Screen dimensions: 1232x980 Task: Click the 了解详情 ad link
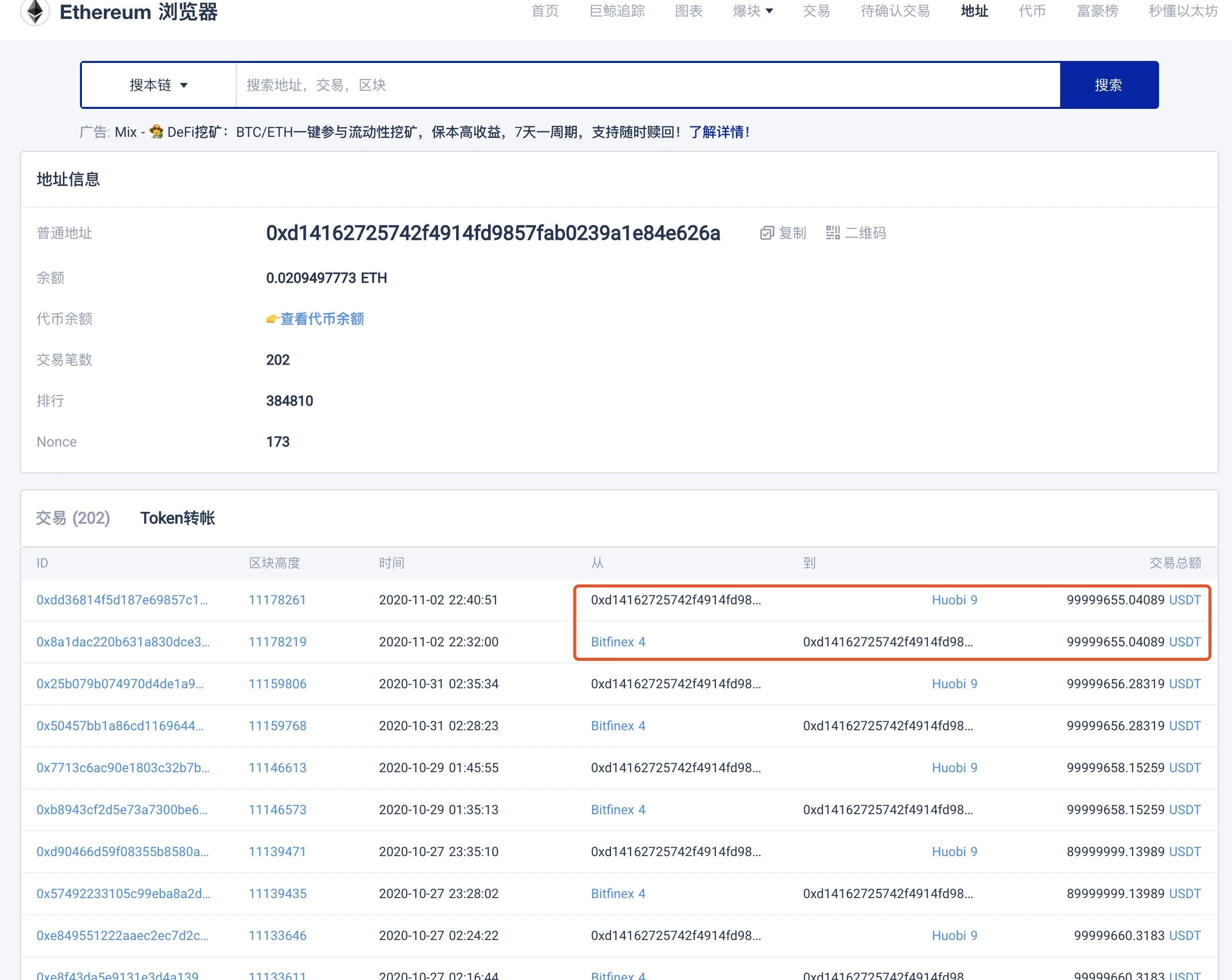719,132
